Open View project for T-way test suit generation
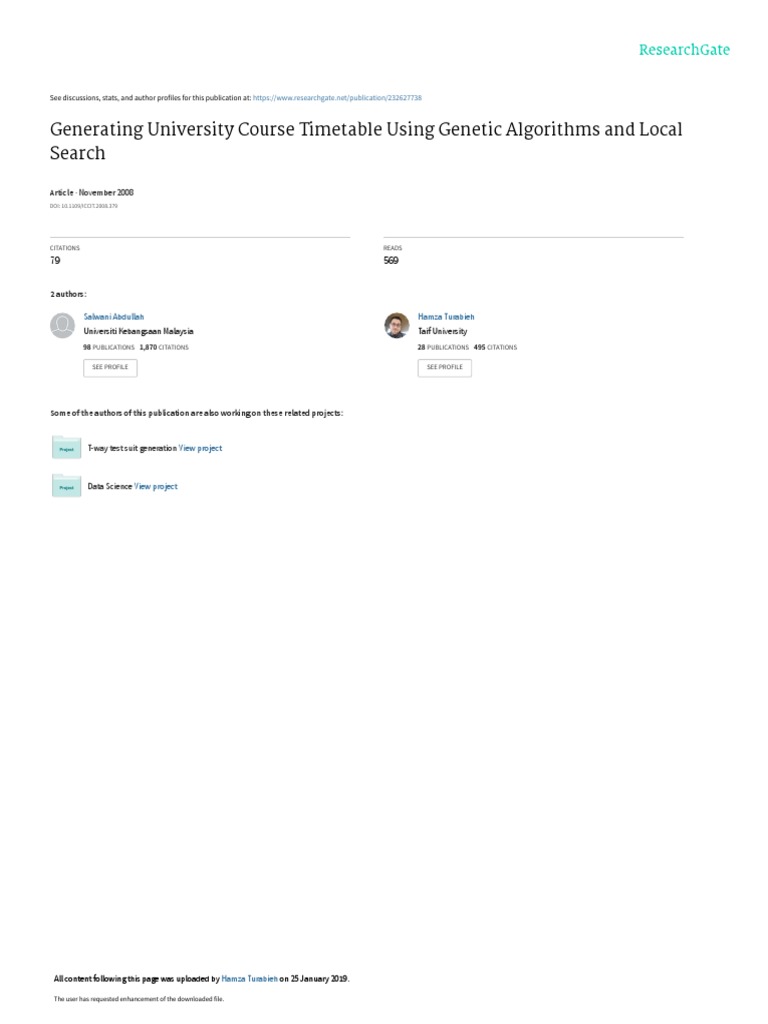The image size is (768, 1024). click(x=200, y=448)
